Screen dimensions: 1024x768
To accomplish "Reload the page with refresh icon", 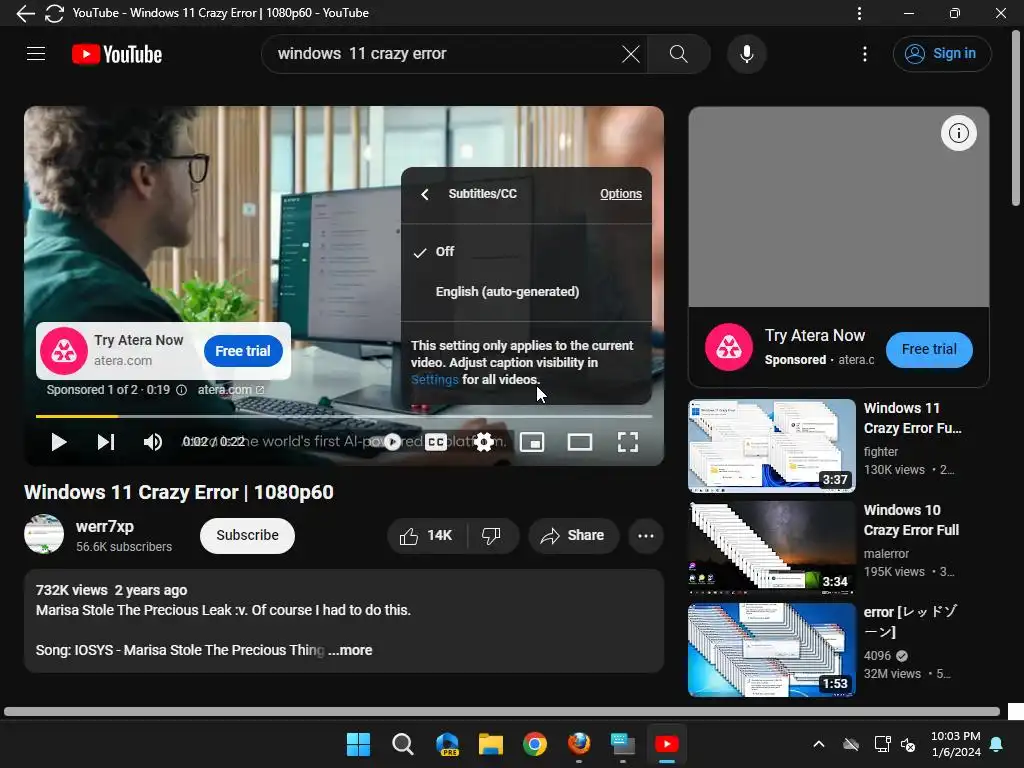I will (x=54, y=13).
